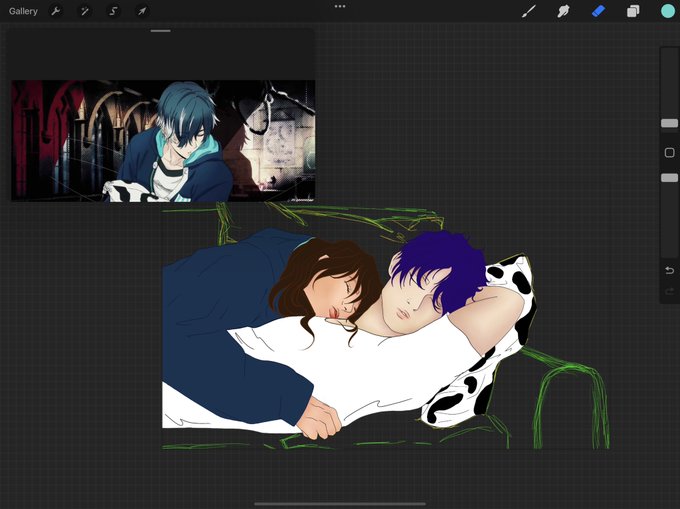Select the Brush tool
The image size is (680, 509).
click(529, 11)
